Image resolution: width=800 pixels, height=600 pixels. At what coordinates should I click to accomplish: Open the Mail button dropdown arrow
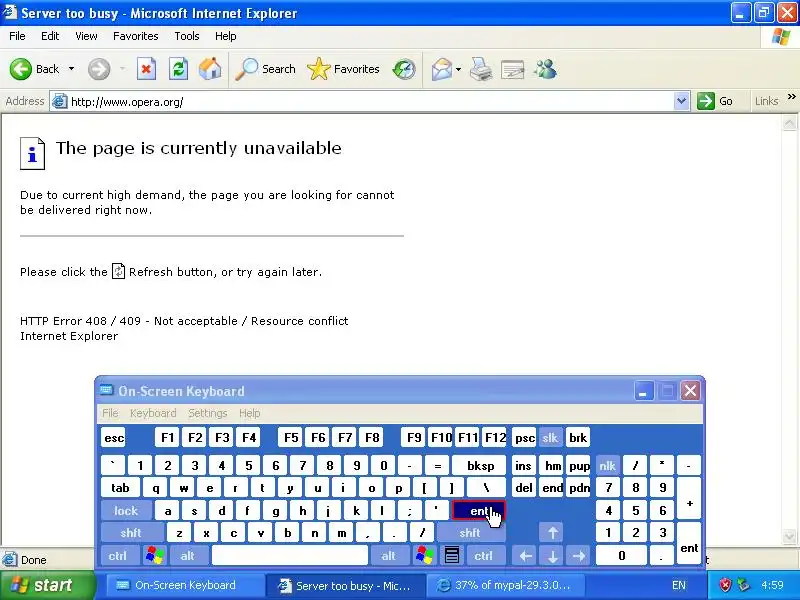(x=458, y=69)
